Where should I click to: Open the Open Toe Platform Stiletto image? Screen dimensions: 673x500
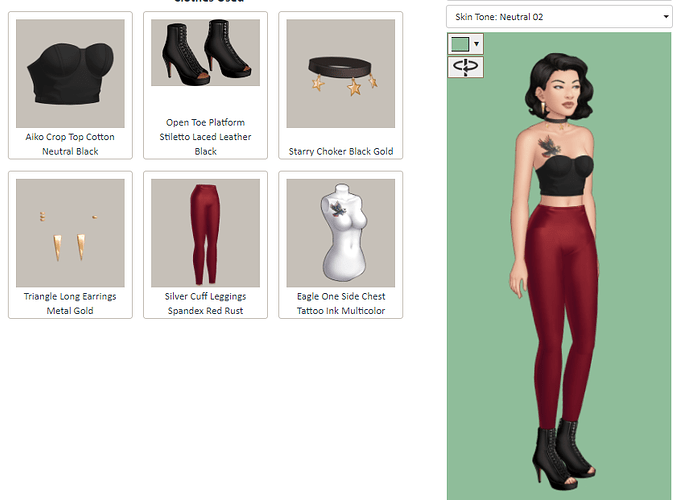(206, 52)
